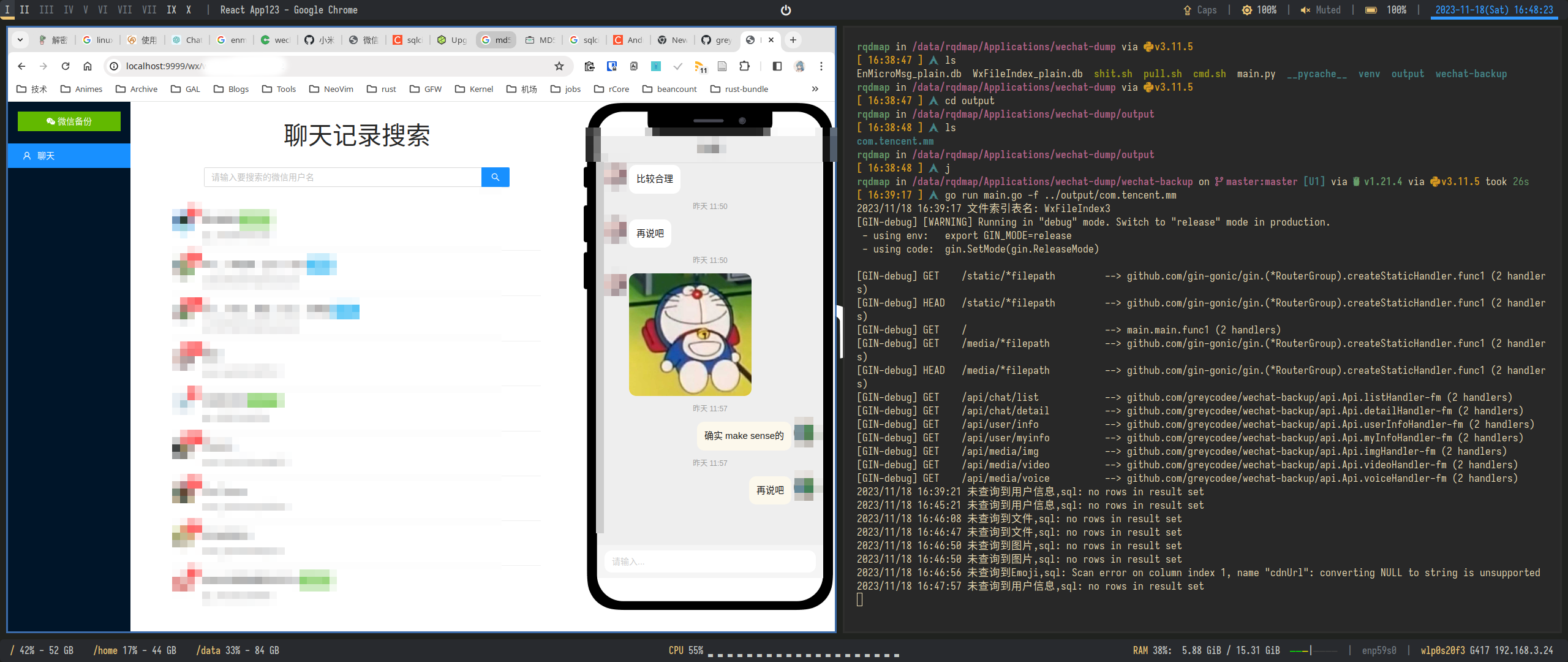
Task: Expand the tab search dropdown arrow
Action: pos(20,40)
